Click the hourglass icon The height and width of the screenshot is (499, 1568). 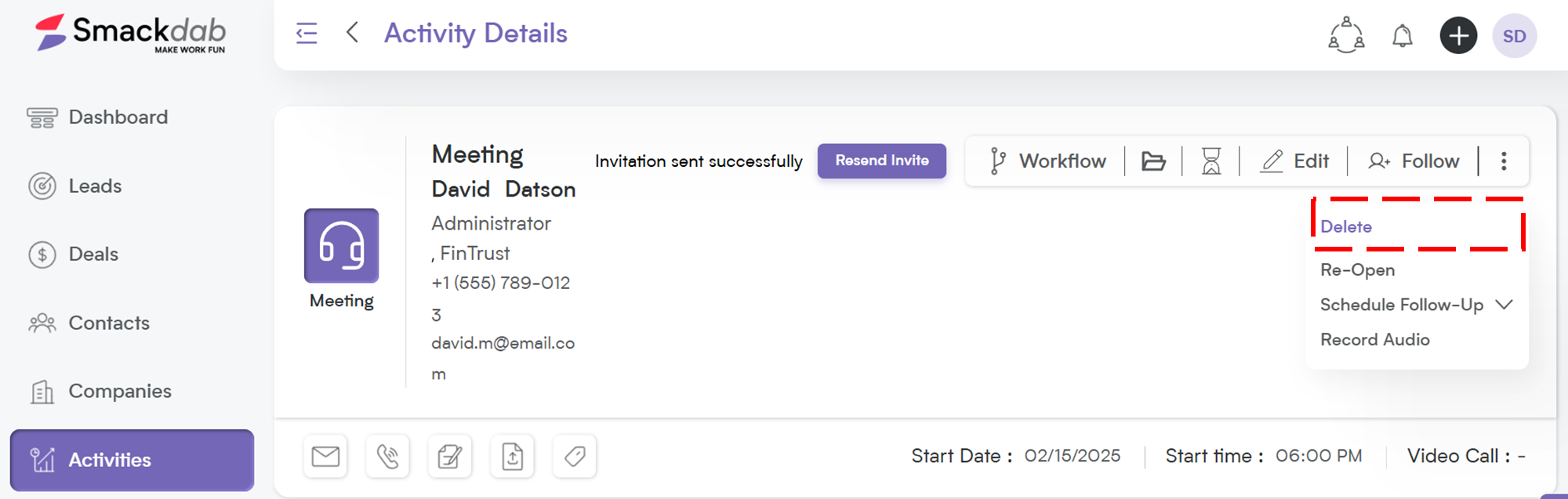coord(1211,161)
